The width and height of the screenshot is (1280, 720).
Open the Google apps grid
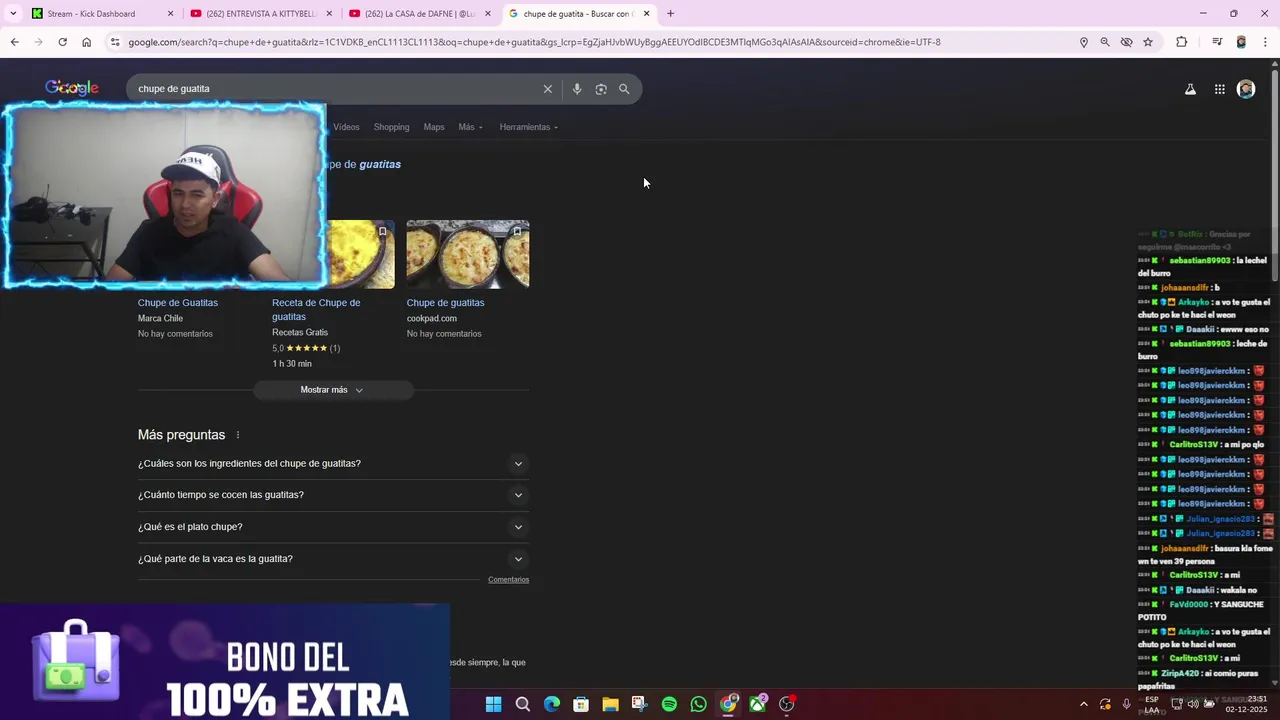1220,89
